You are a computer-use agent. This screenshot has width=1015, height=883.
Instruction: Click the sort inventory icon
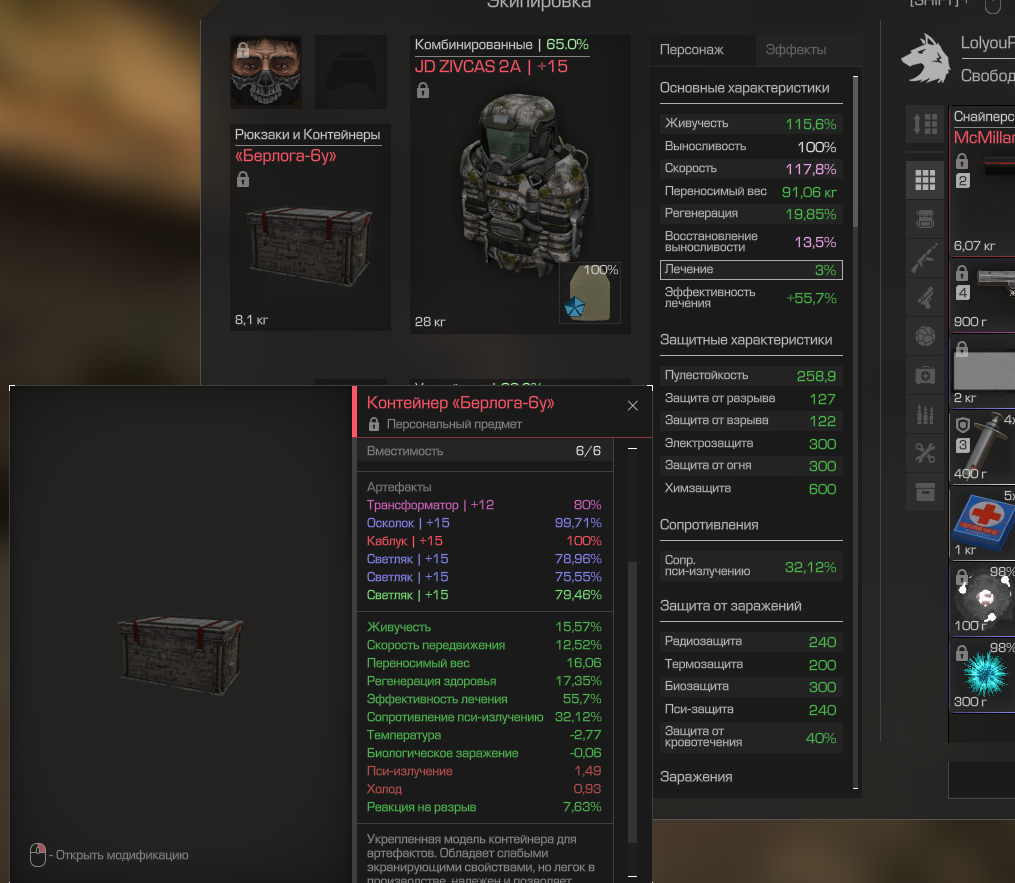click(925, 124)
